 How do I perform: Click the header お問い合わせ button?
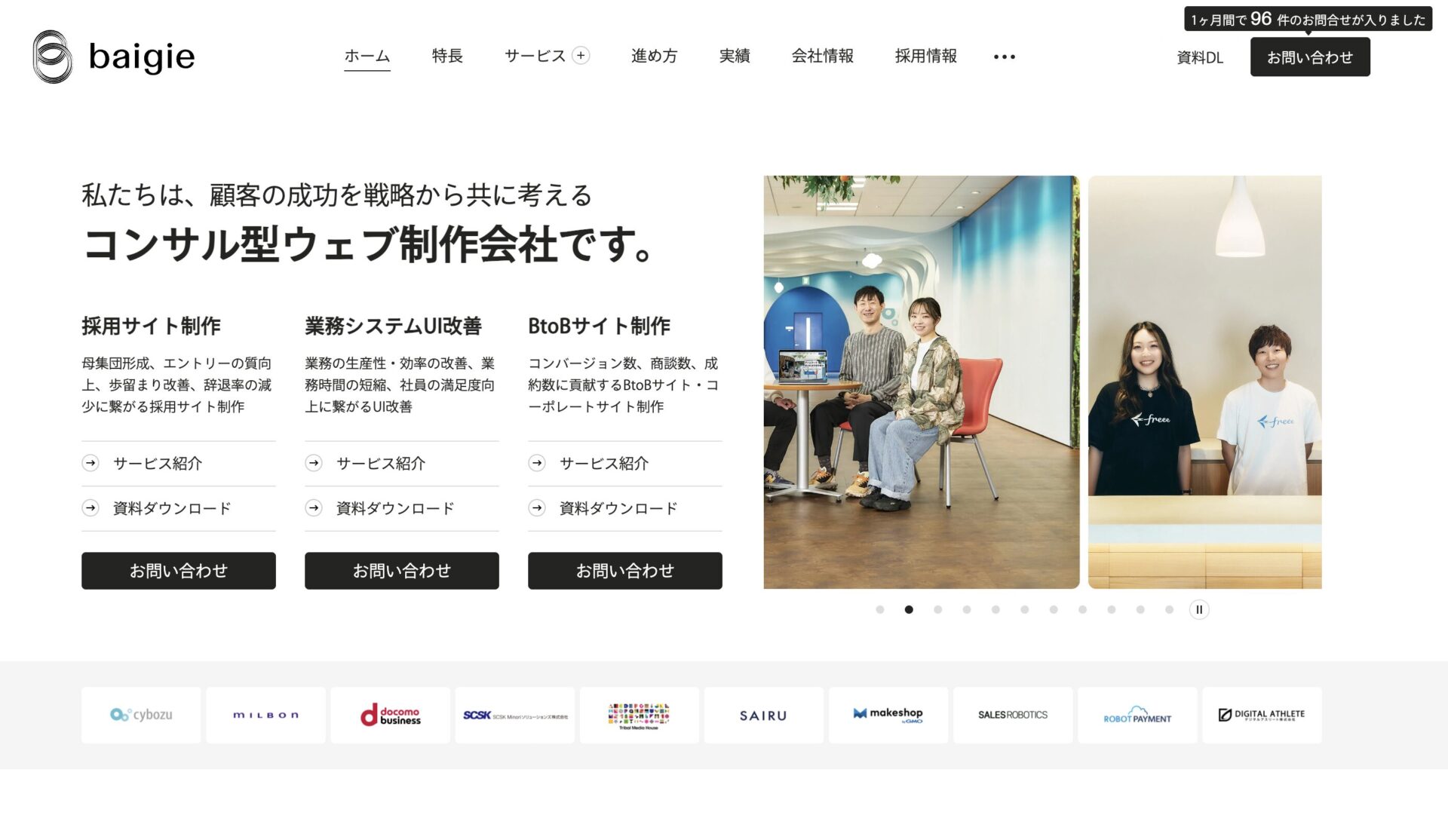(1310, 57)
